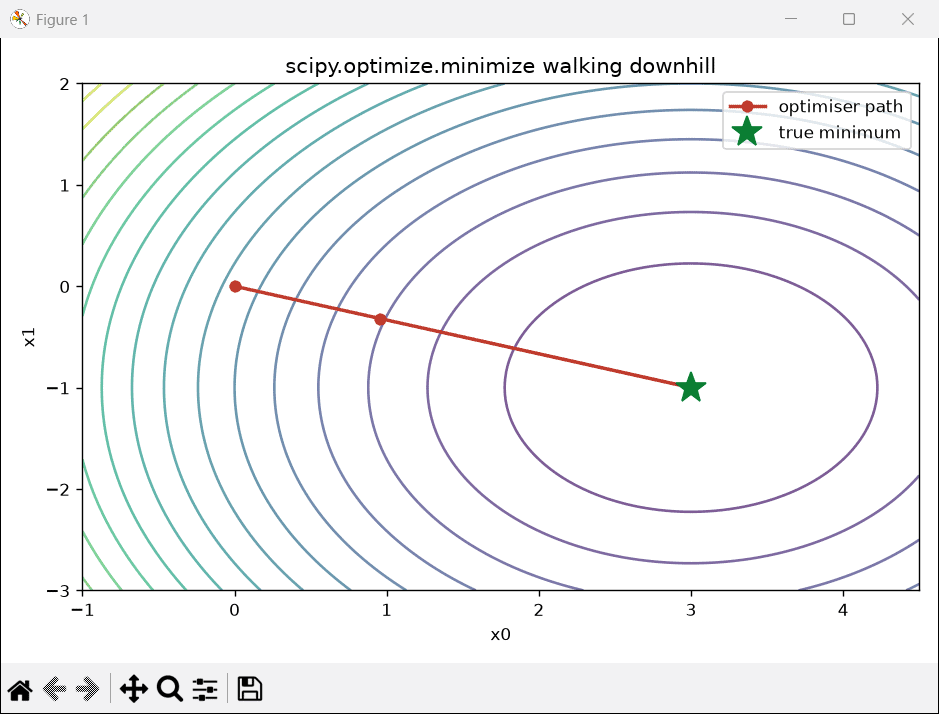Click the optimiser path start point at origin

(x=235, y=286)
